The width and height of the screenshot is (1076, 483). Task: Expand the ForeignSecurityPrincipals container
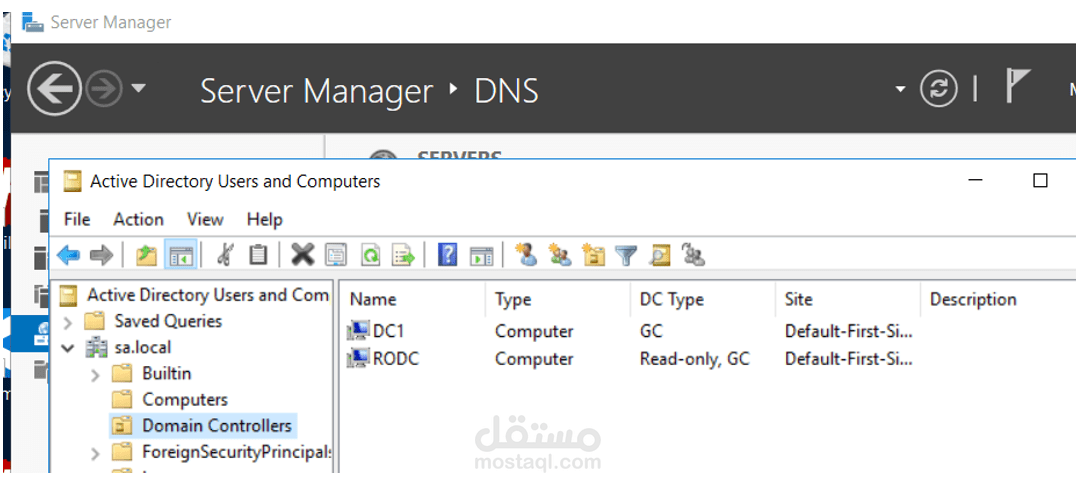point(95,453)
